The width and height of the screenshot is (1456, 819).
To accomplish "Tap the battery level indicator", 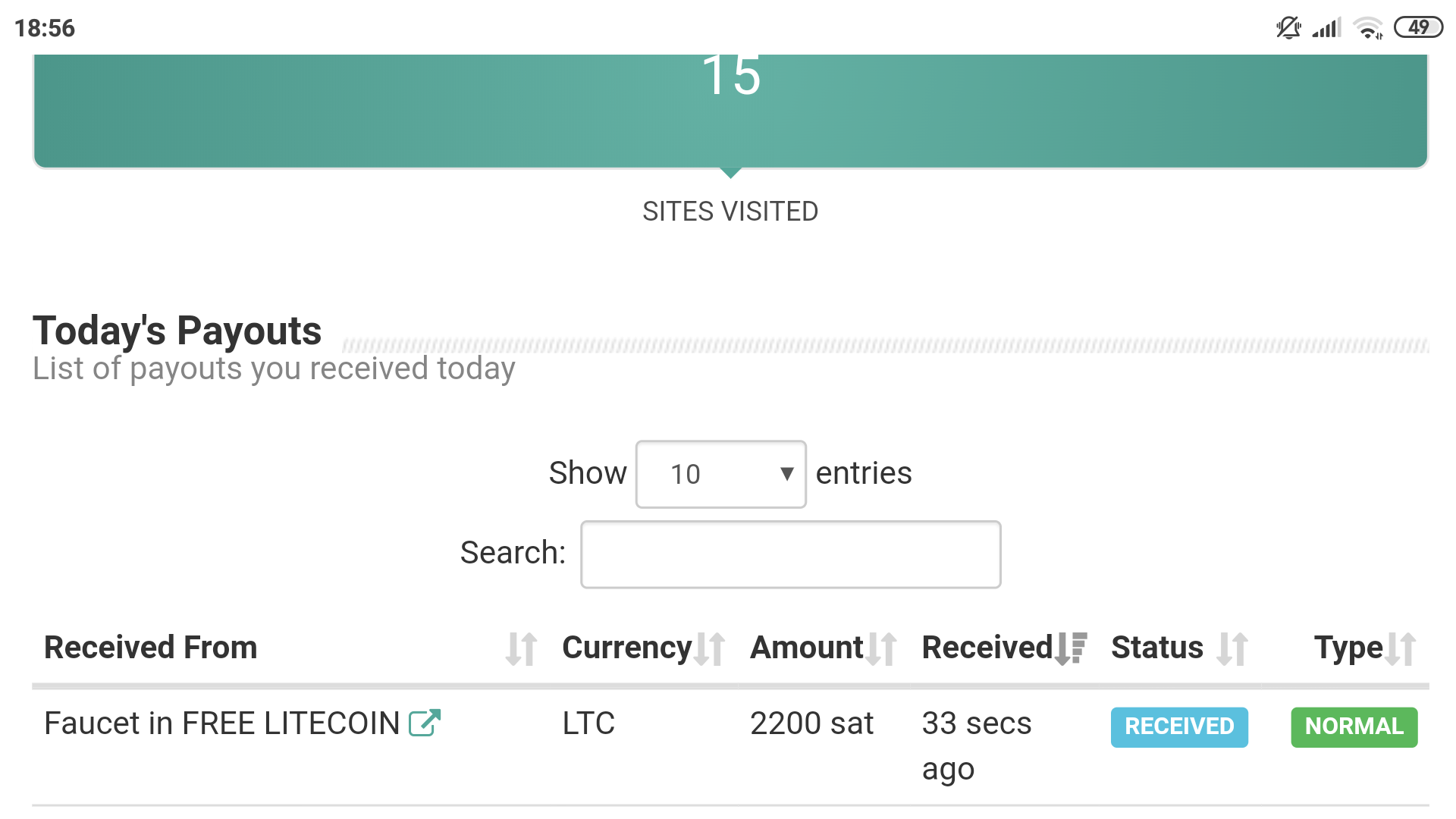I will 1418,28.
